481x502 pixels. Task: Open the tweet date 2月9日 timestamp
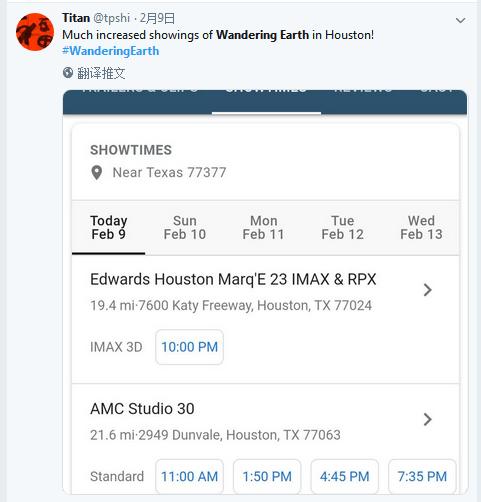157,18
